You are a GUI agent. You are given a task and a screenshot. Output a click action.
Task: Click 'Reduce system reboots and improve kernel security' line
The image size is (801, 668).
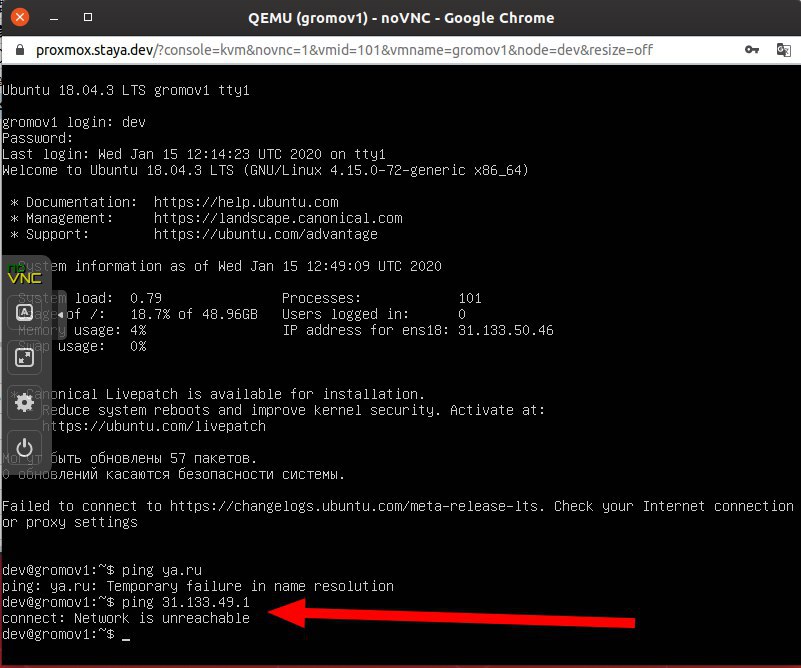click(x=293, y=410)
